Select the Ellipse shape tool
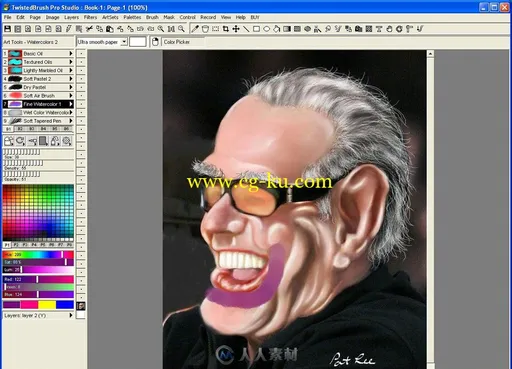The width and height of the screenshot is (512, 369). pyautogui.click(x=266, y=29)
